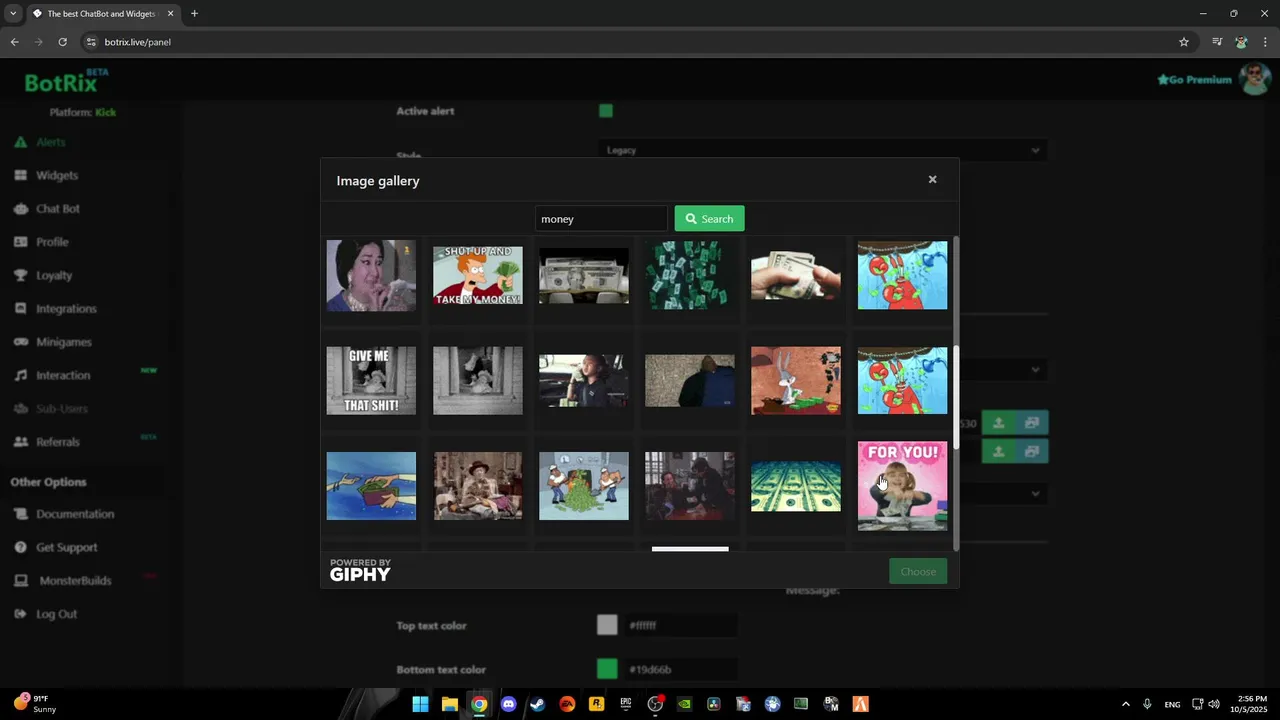
Task: Go back in the browser
Action: (14, 42)
